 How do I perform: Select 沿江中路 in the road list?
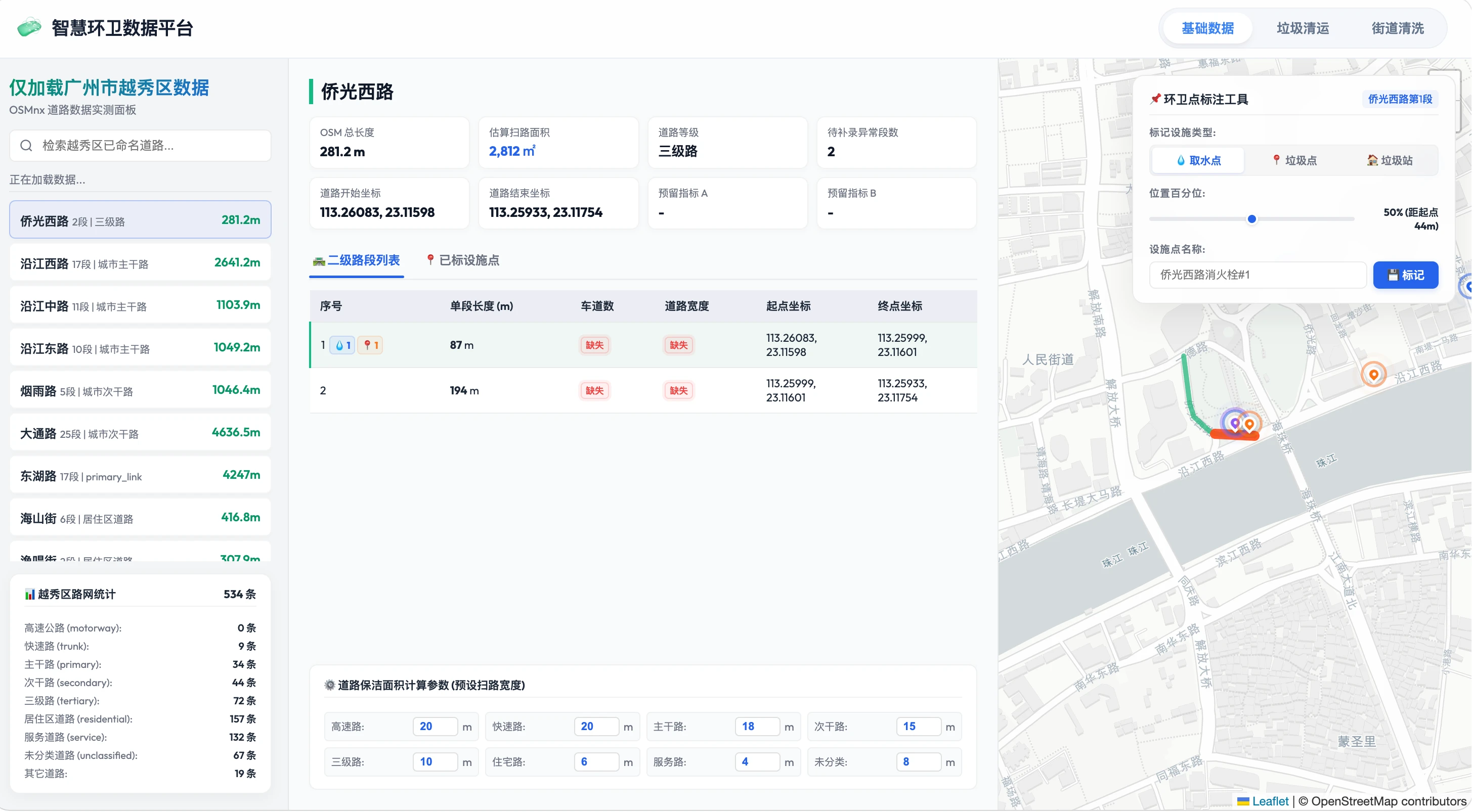[x=140, y=305]
